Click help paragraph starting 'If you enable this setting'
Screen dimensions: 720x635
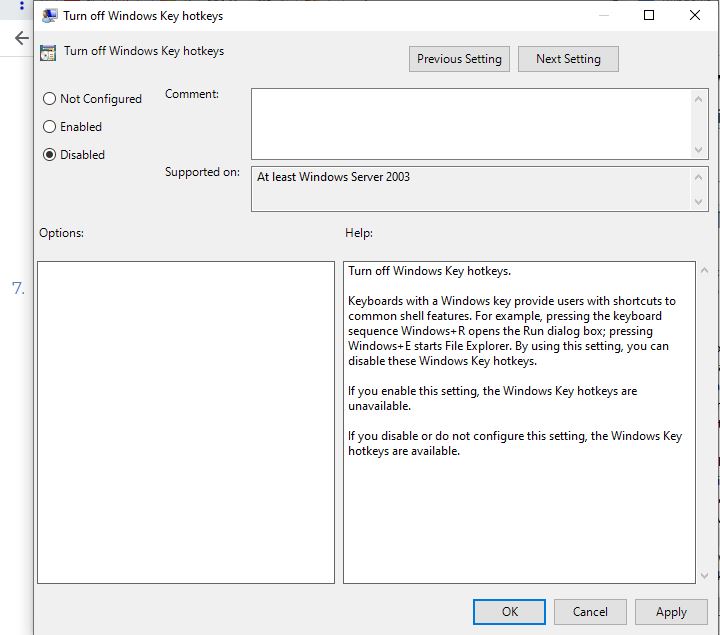click(x=492, y=398)
